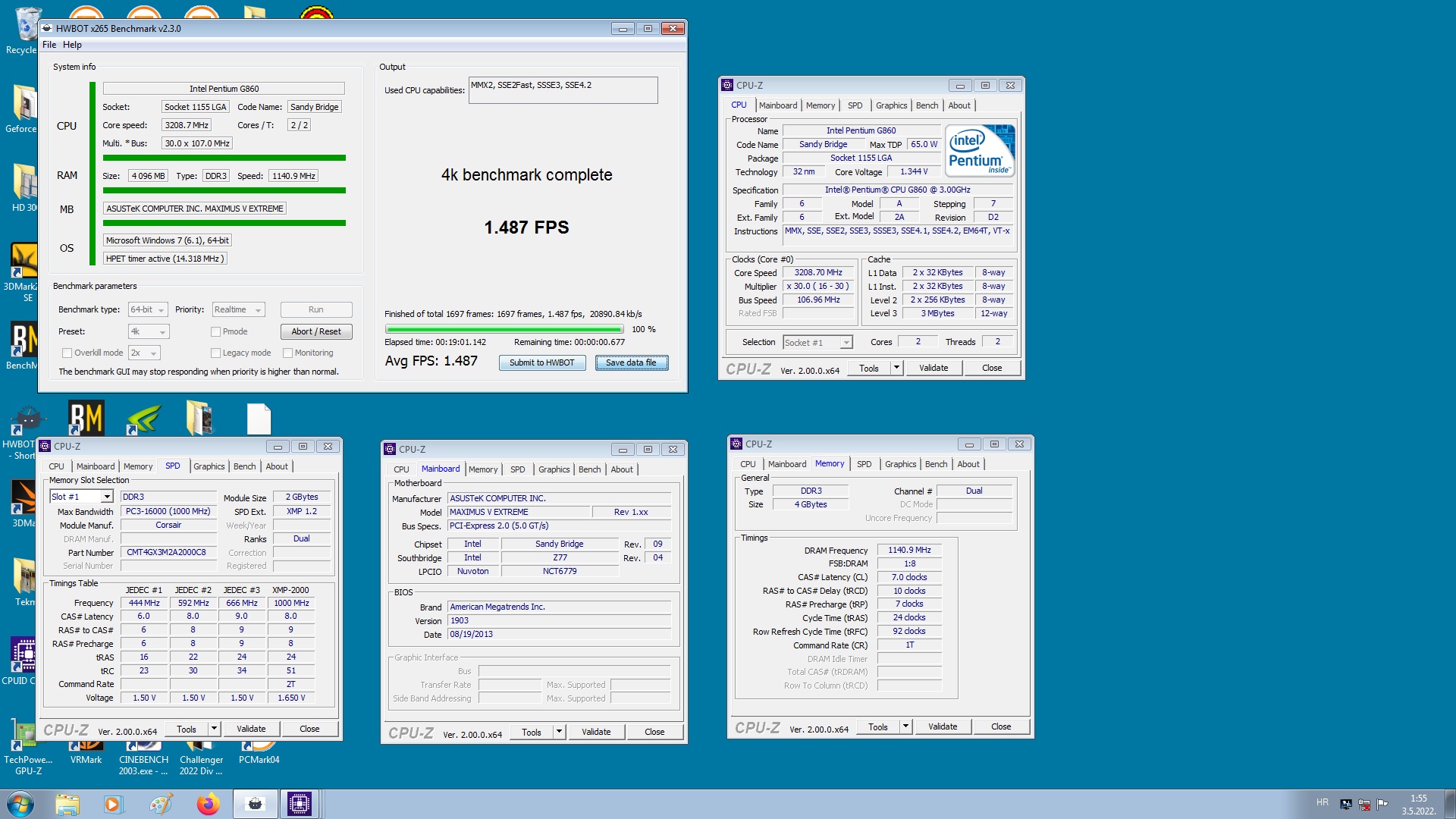Open the Socket #1 selection dropdown
Image resolution: width=1456 pixels, height=819 pixels.
(817, 343)
